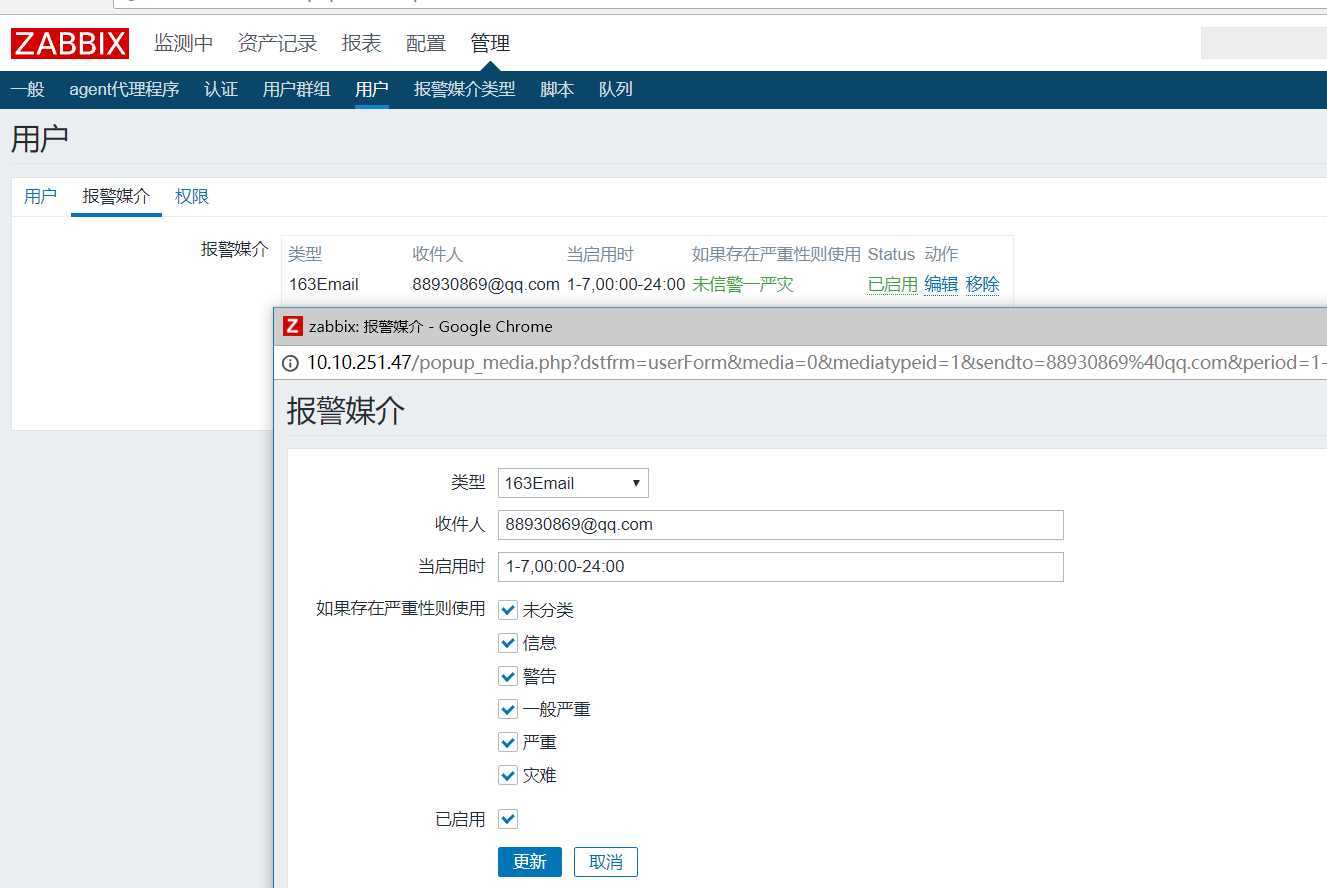This screenshot has width=1327, height=888.
Task: Uncheck the 警告 severity checkbox
Action: [508, 676]
